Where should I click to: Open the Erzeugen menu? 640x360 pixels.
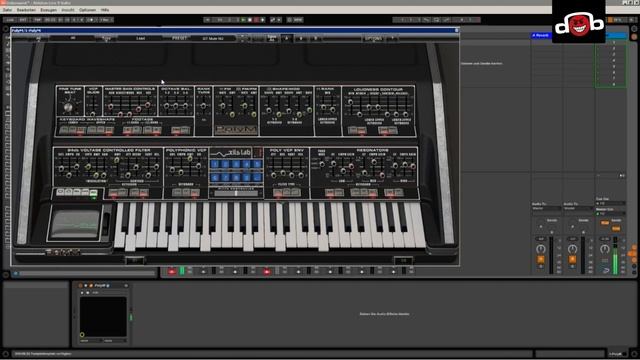(49, 10)
